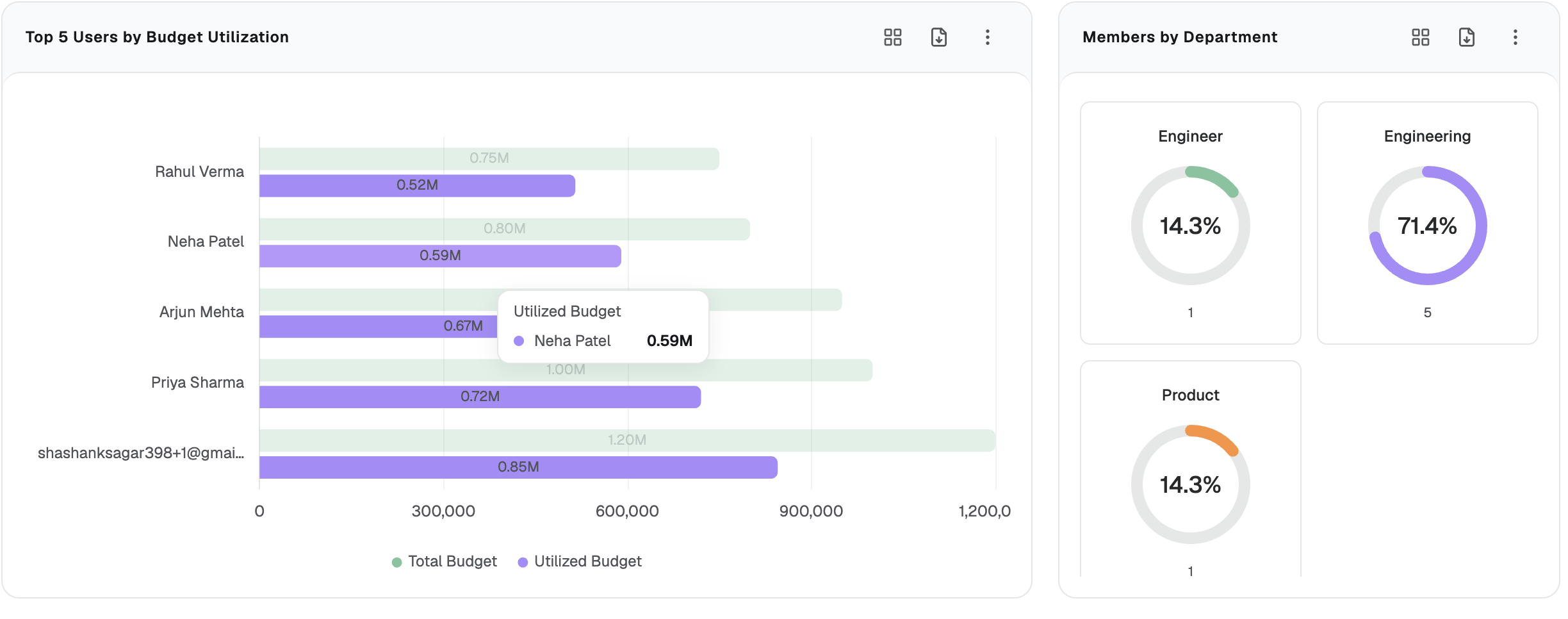Select the Product 14.3% donut chart
Image resolution: width=1568 pixels, height=619 pixels.
coord(1190,484)
